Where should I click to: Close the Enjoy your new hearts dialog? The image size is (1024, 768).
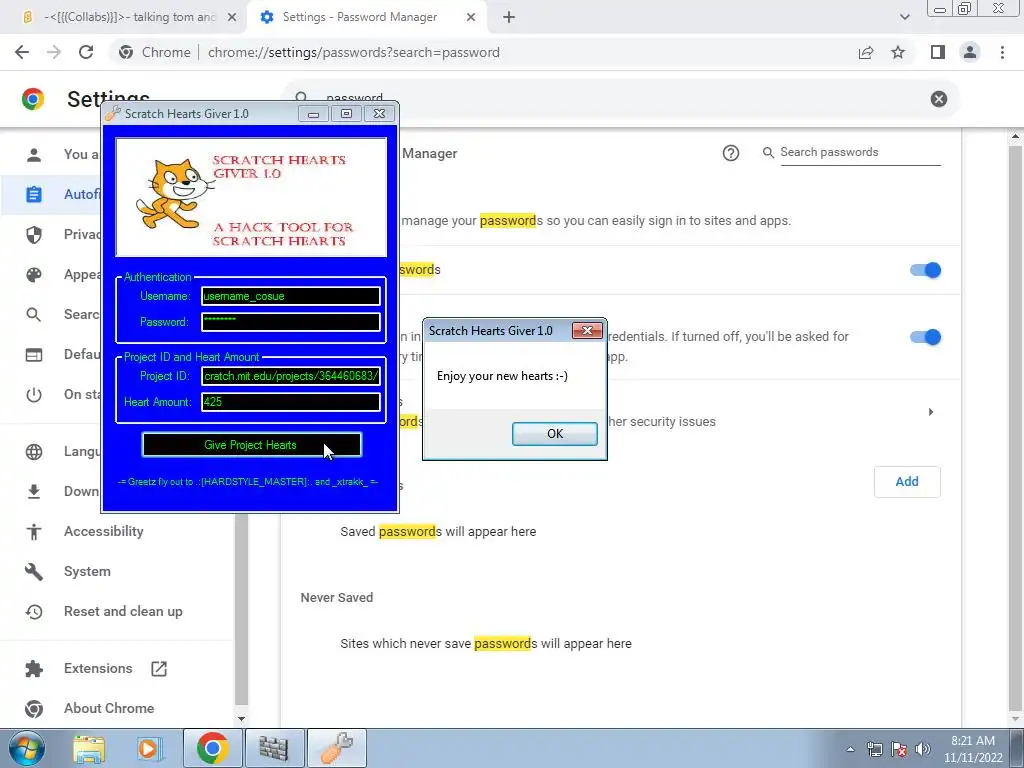point(586,330)
